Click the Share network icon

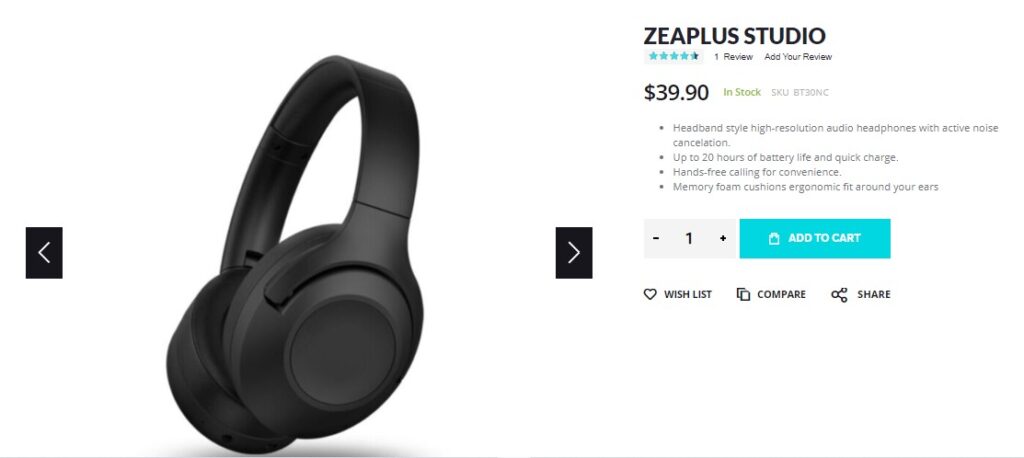point(839,295)
